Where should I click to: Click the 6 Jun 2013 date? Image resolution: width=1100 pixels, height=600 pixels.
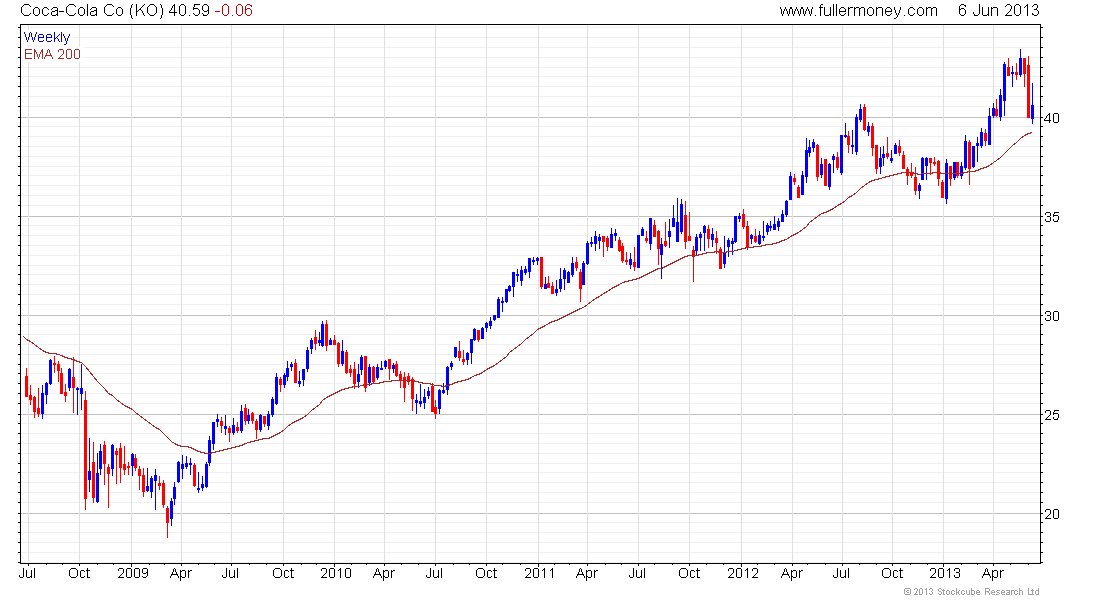pos(998,11)
